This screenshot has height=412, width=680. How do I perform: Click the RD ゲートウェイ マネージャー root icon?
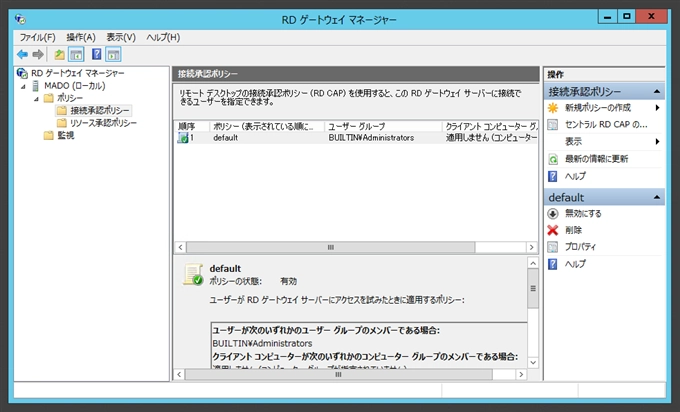22,73
